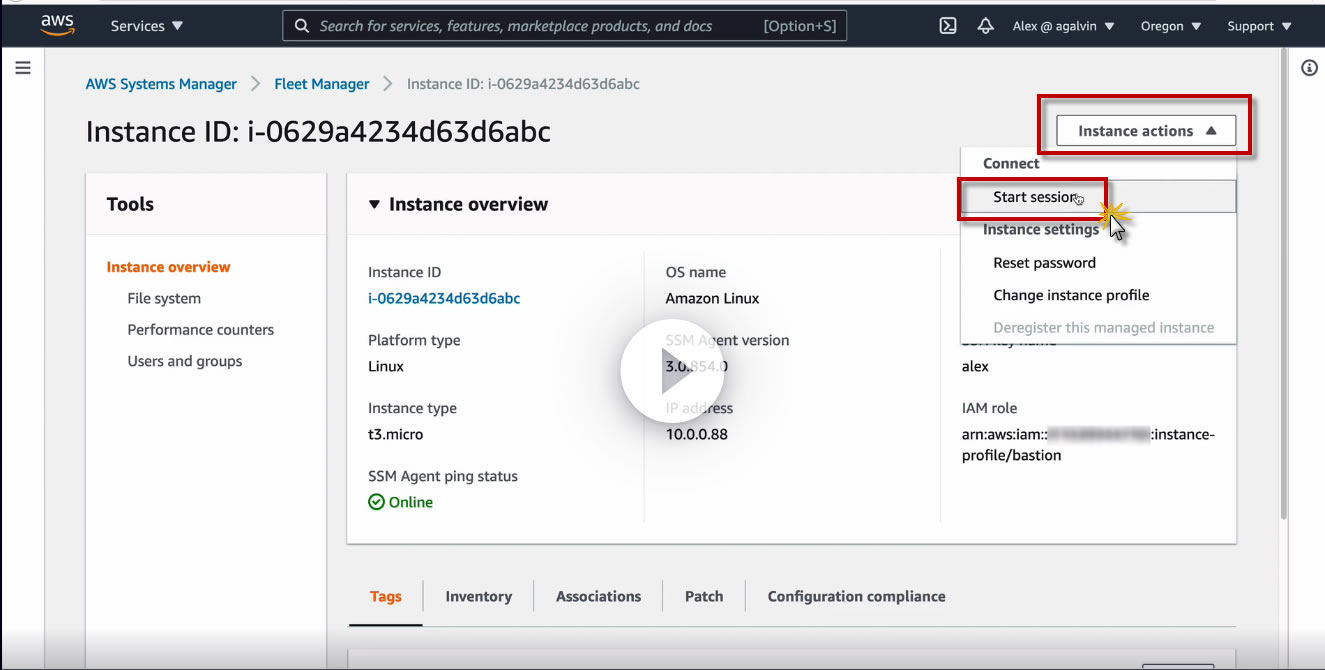1325x670 pixels.
Task: Click the key name value alex
Action: click(975, 366)
